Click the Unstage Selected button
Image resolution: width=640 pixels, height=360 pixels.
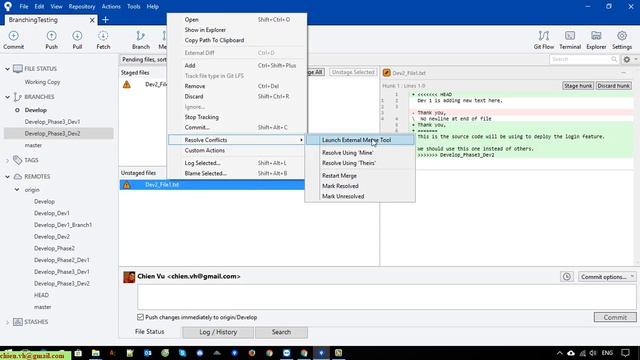point(353,72)
